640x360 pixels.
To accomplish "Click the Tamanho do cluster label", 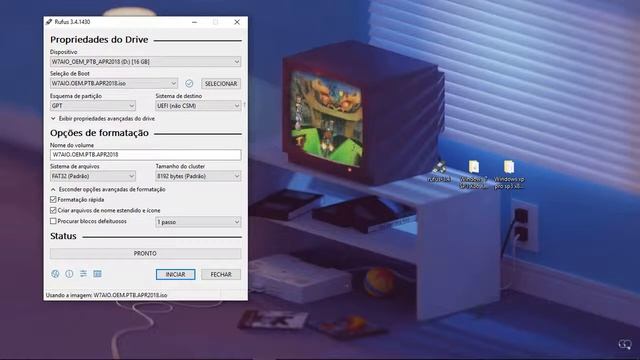I will click(x=180, y=167).
